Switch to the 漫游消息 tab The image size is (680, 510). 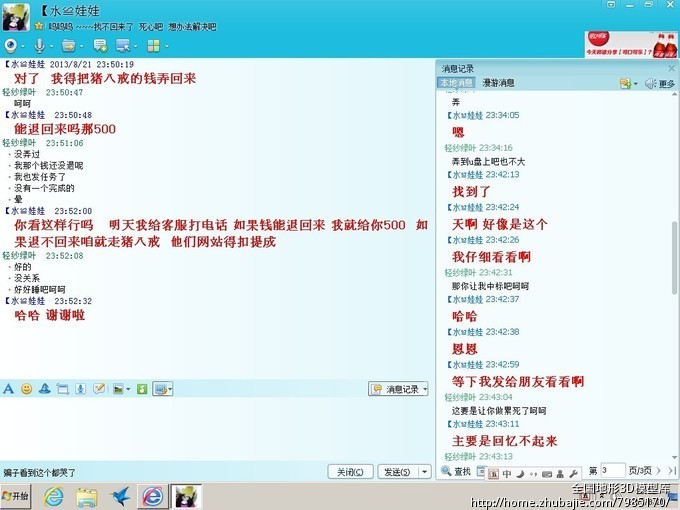(x=498, y=83)
